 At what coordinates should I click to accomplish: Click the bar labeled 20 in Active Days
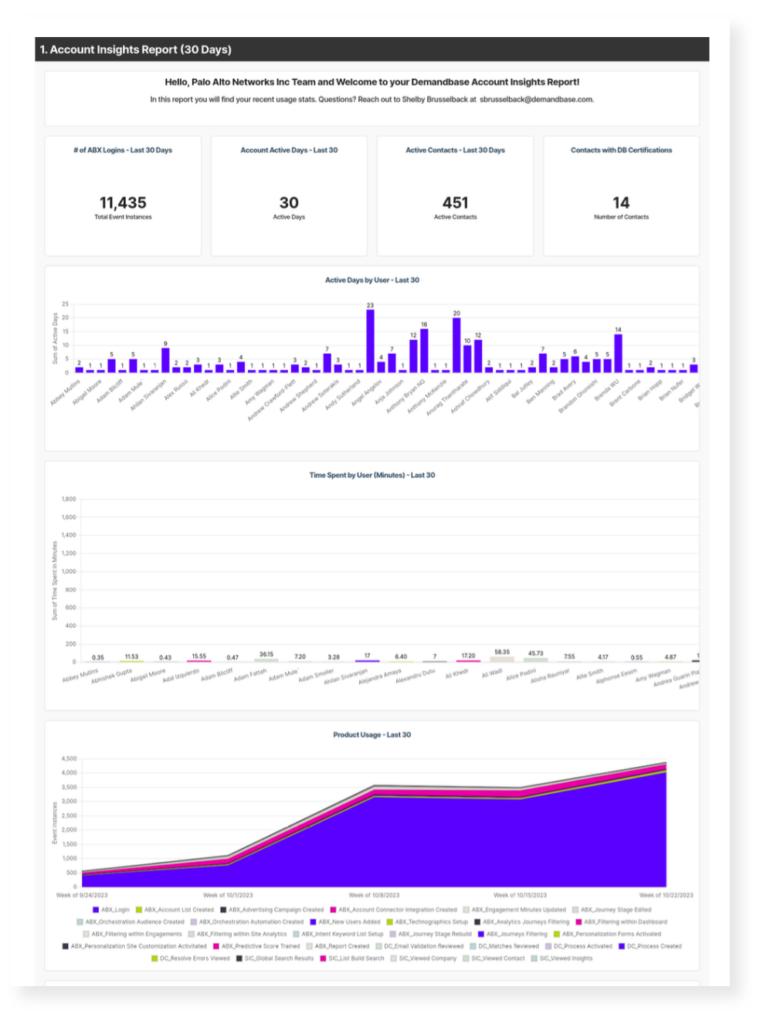tap(456, 345)
